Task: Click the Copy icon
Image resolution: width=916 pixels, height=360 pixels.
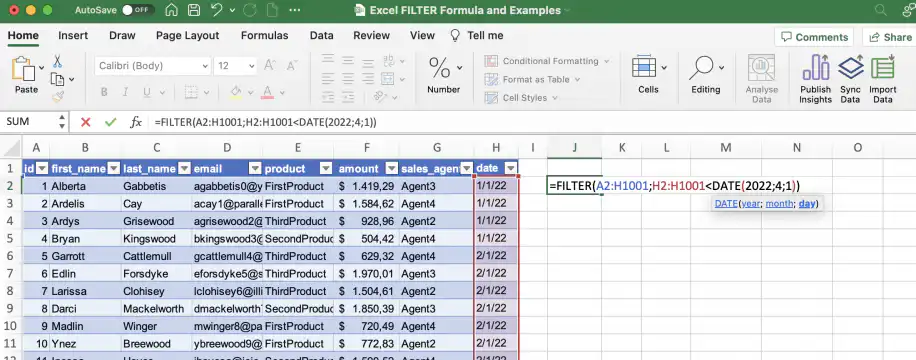Action: click(x=58, y=79)
